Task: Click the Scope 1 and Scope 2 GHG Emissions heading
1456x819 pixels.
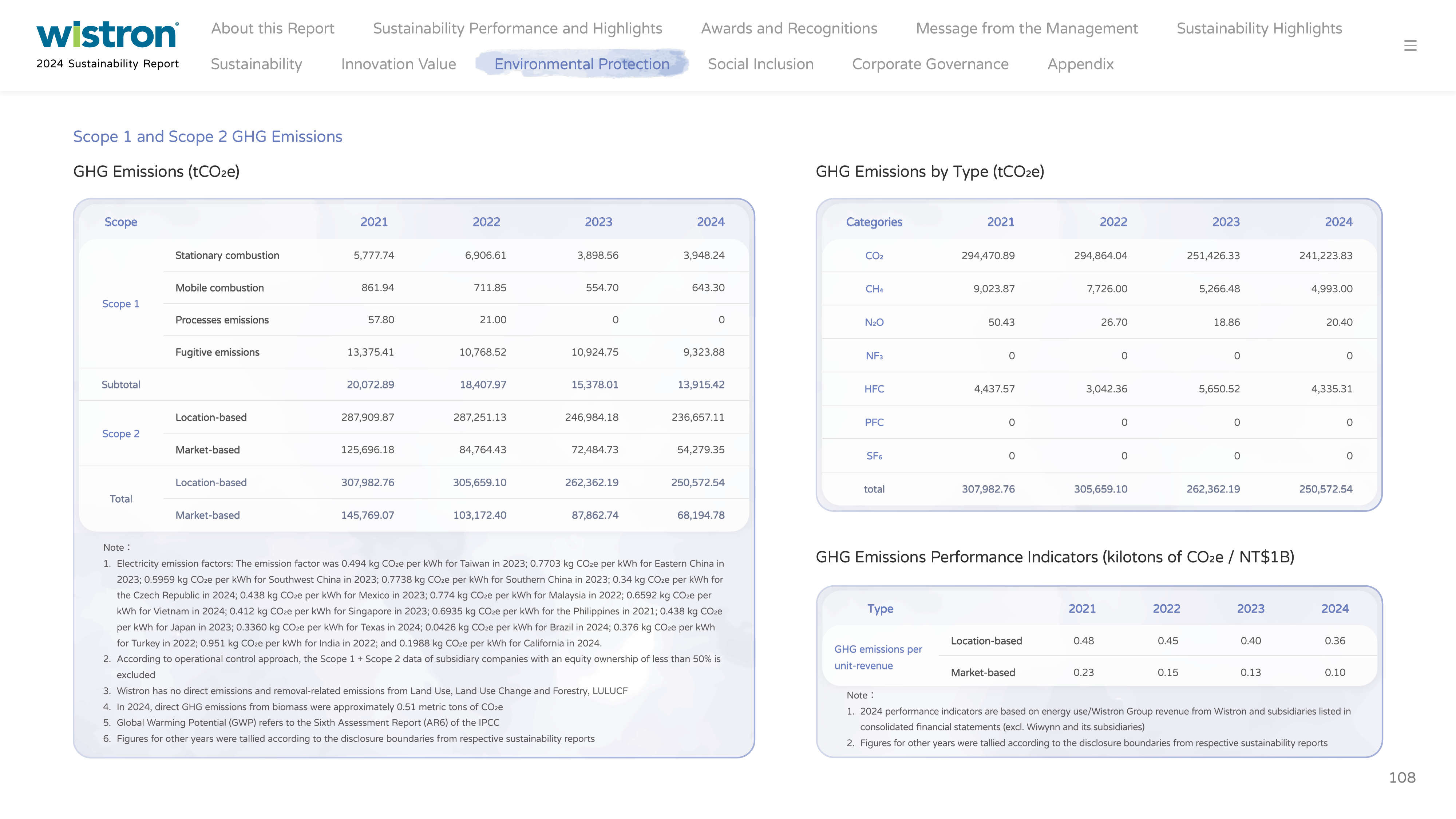Action: click(207, 136)
